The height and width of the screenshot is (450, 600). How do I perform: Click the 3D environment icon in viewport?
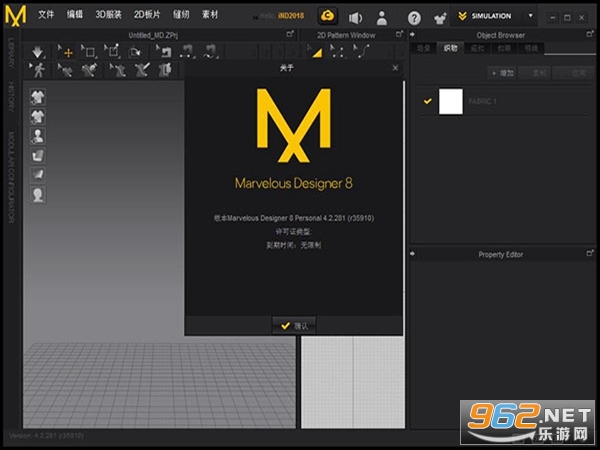point(38,175)
